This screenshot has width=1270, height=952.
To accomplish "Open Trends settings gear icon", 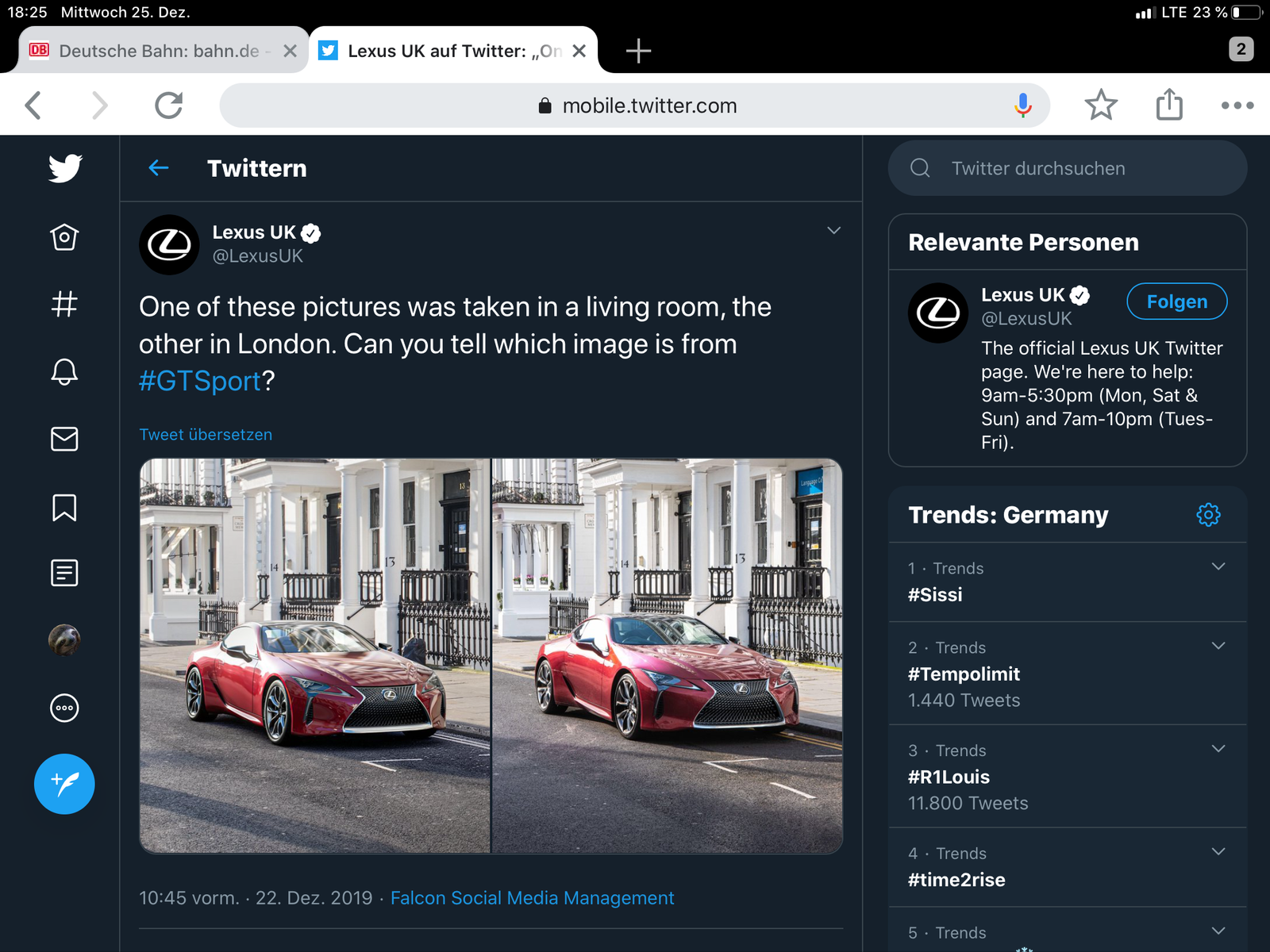I will tap(1208, 515).
